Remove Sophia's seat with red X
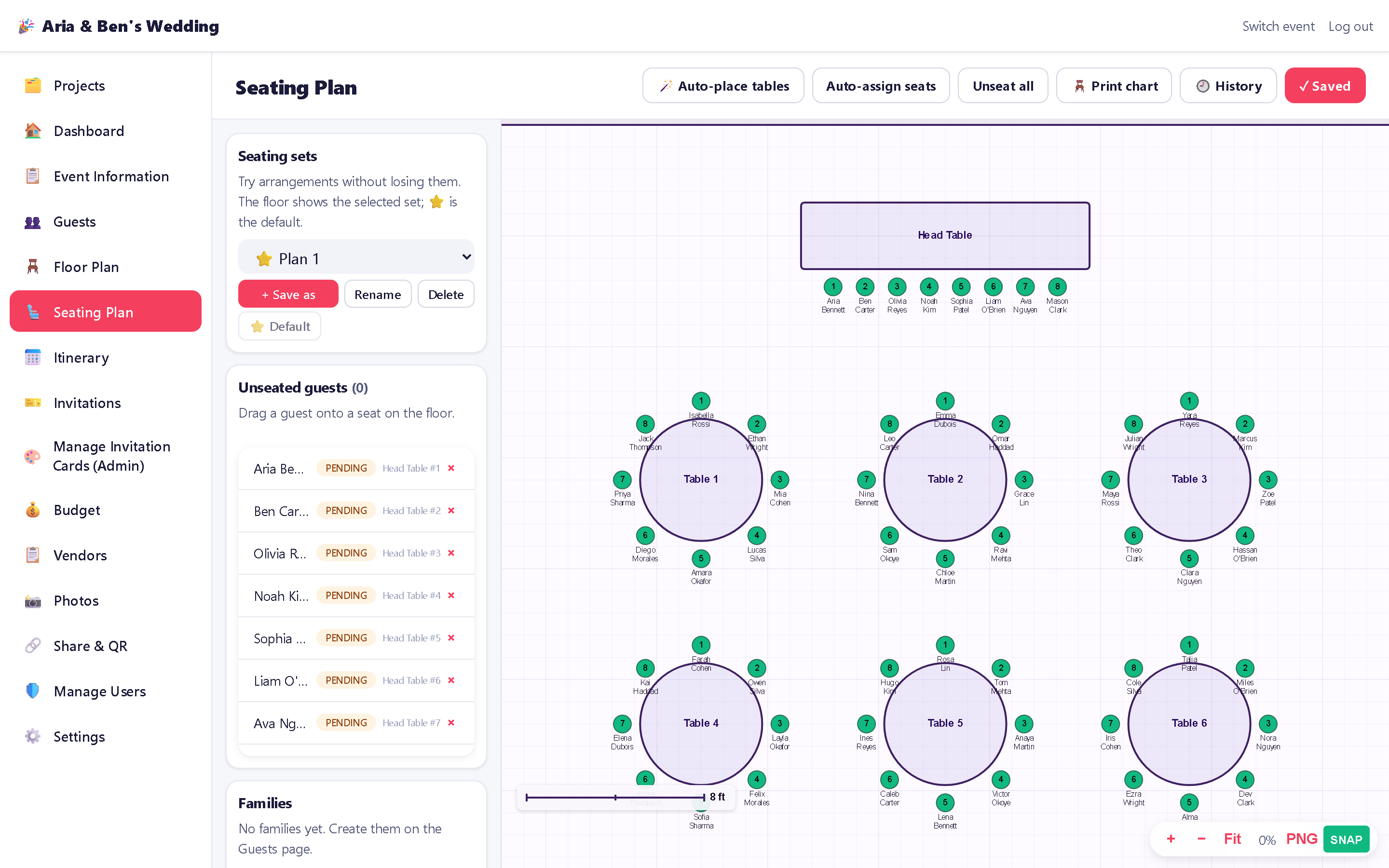 tap(451, 638)
